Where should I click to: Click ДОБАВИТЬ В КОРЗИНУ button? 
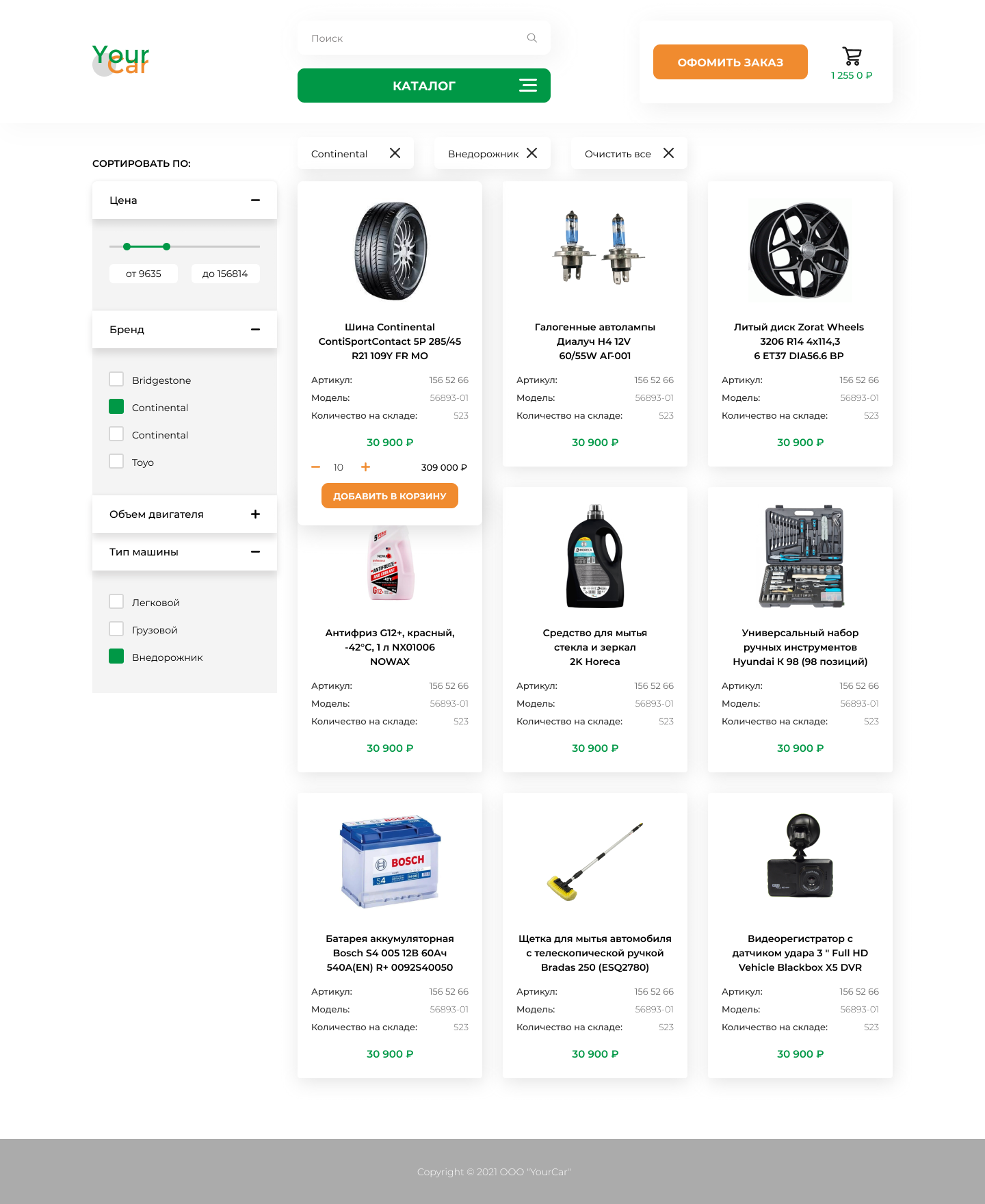click(390, 496)
